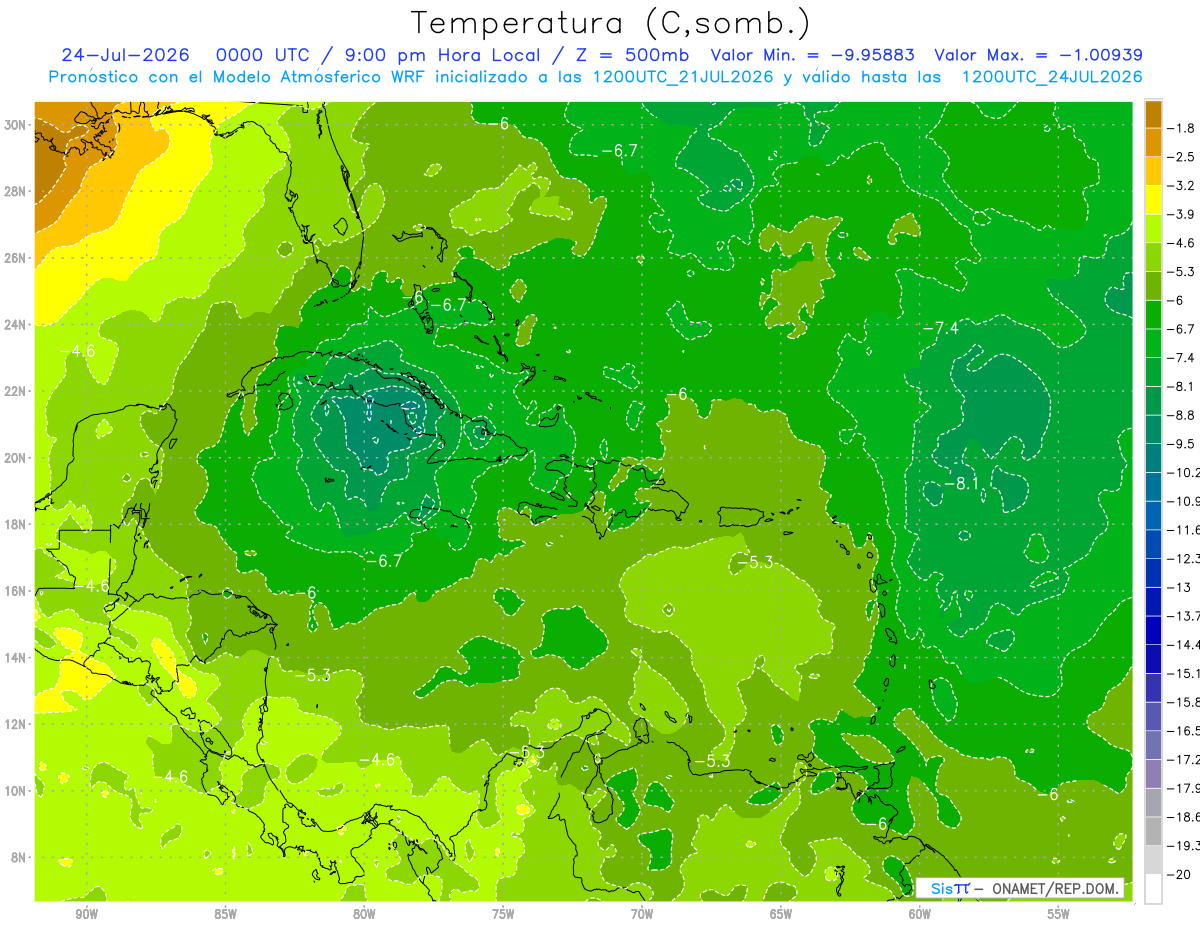Click latitude axis label "20N"
This screenshot has height=927, width=1200.
17,458
